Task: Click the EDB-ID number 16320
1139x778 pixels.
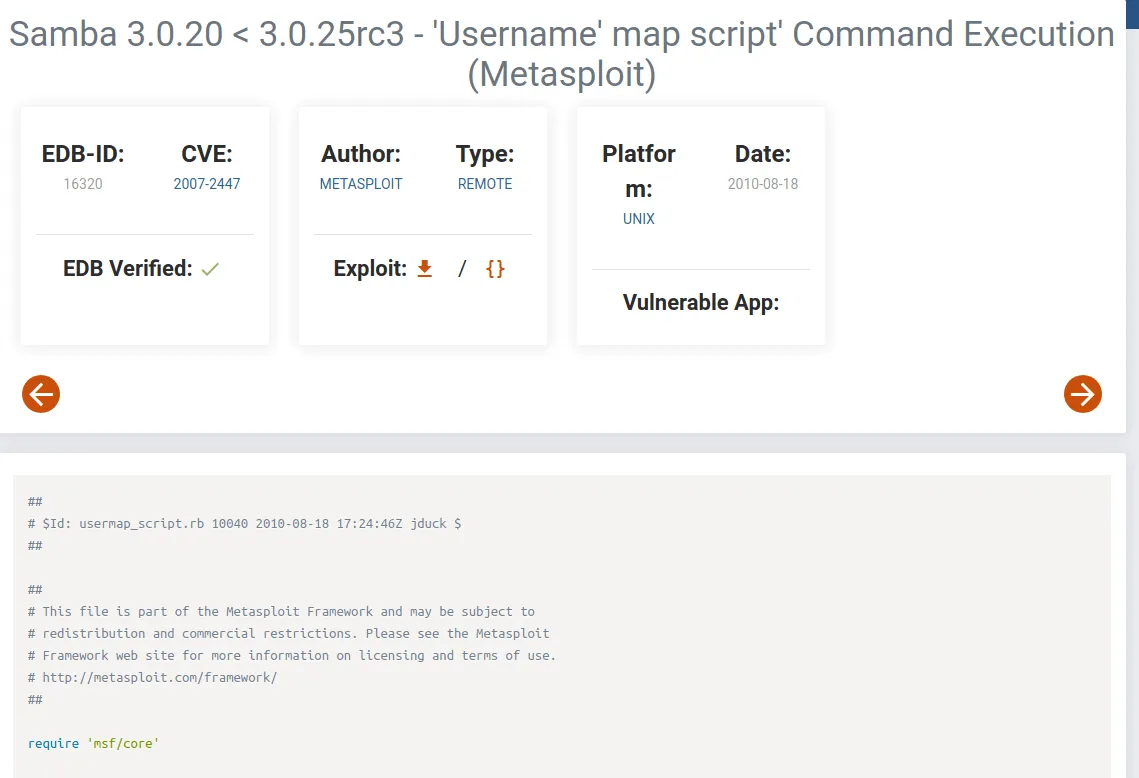Action: point(83,184)
